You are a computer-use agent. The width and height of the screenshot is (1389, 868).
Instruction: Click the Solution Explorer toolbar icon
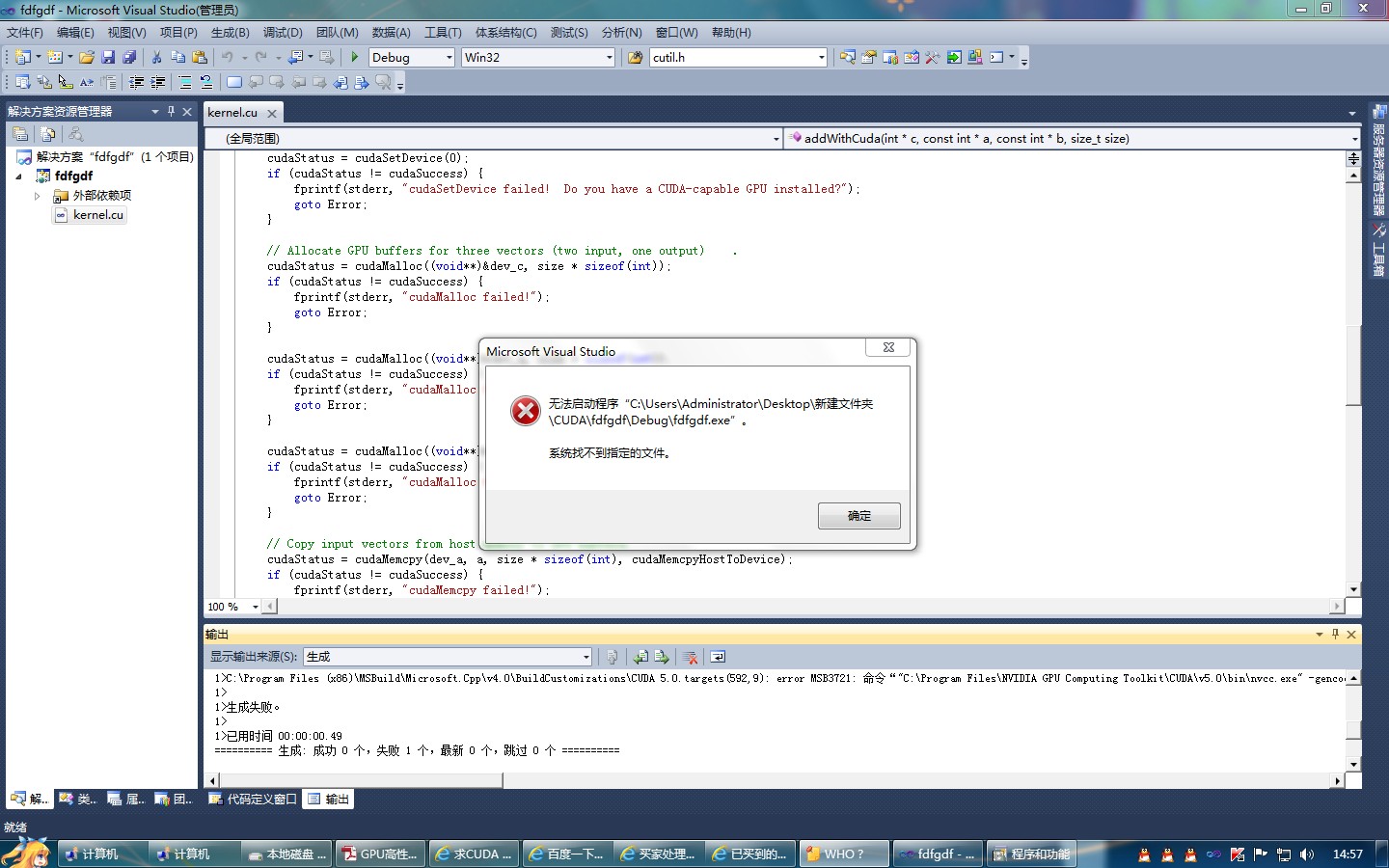click(x=848, y=58)
